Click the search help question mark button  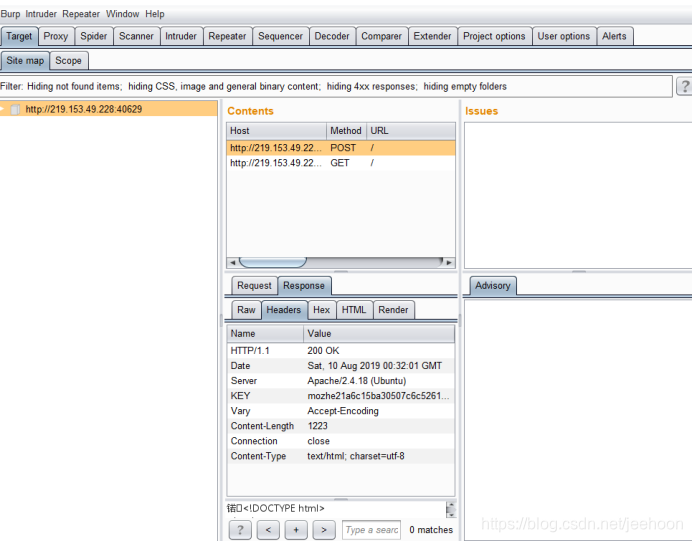(x=240, y=530)
